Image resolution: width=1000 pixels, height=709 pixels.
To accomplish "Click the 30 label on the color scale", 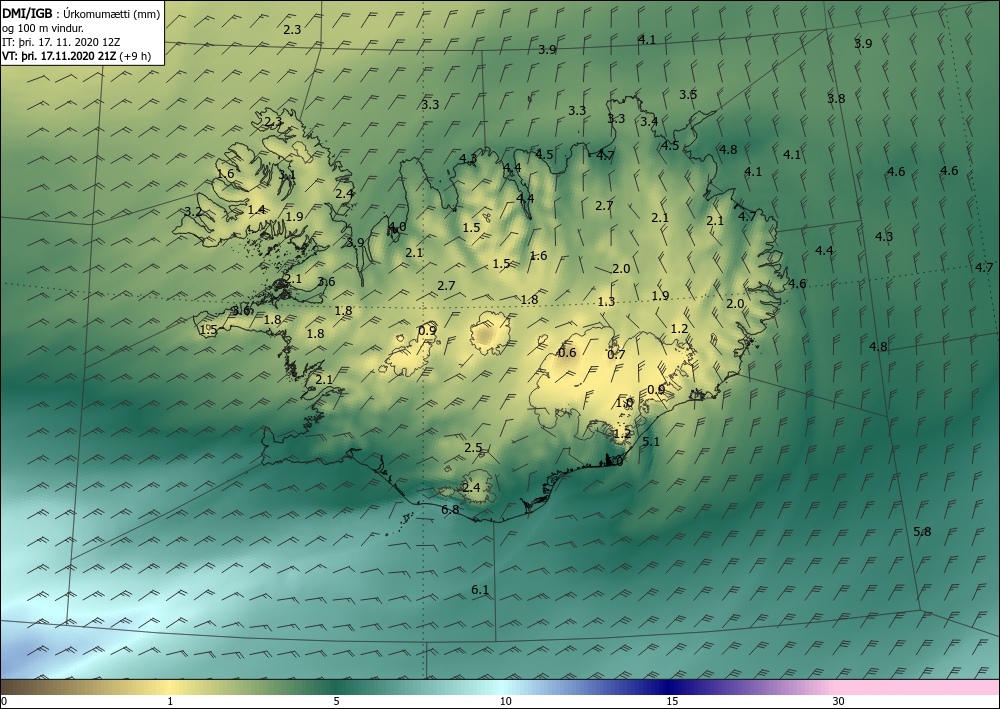I will point(839,701).
